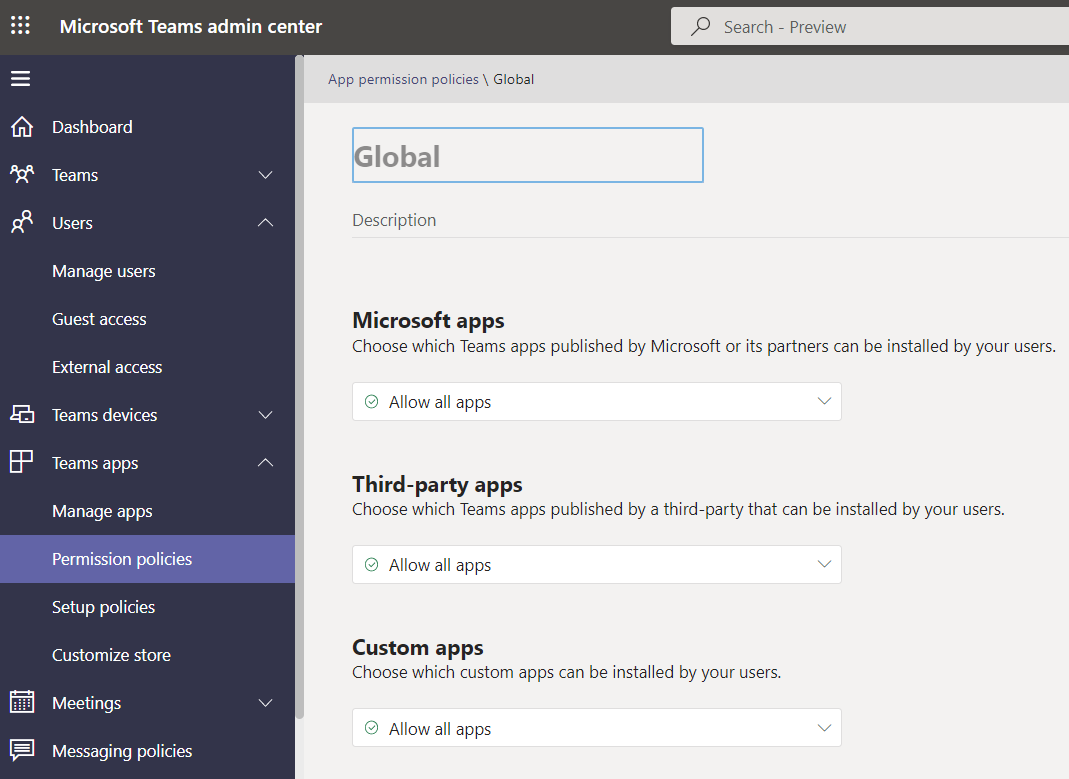The width and height of the screenshot is (1069, 779).
Task: Click the Teams sidebar icon
Action: click(20, 175)
